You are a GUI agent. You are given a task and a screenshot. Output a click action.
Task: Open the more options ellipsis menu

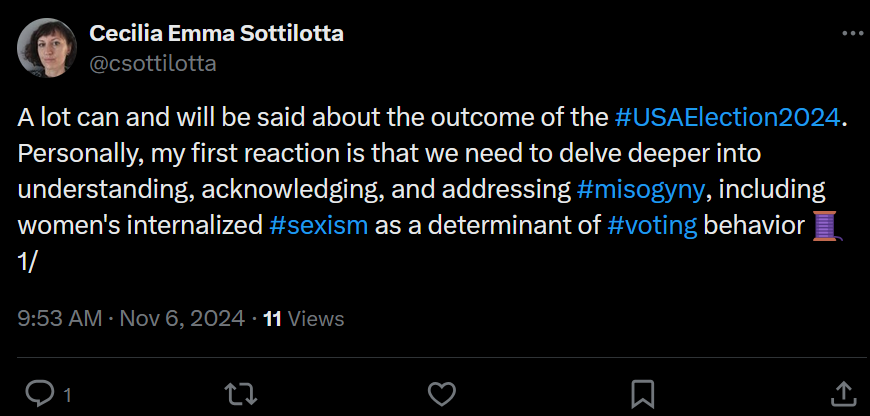[x=852, y=33]
